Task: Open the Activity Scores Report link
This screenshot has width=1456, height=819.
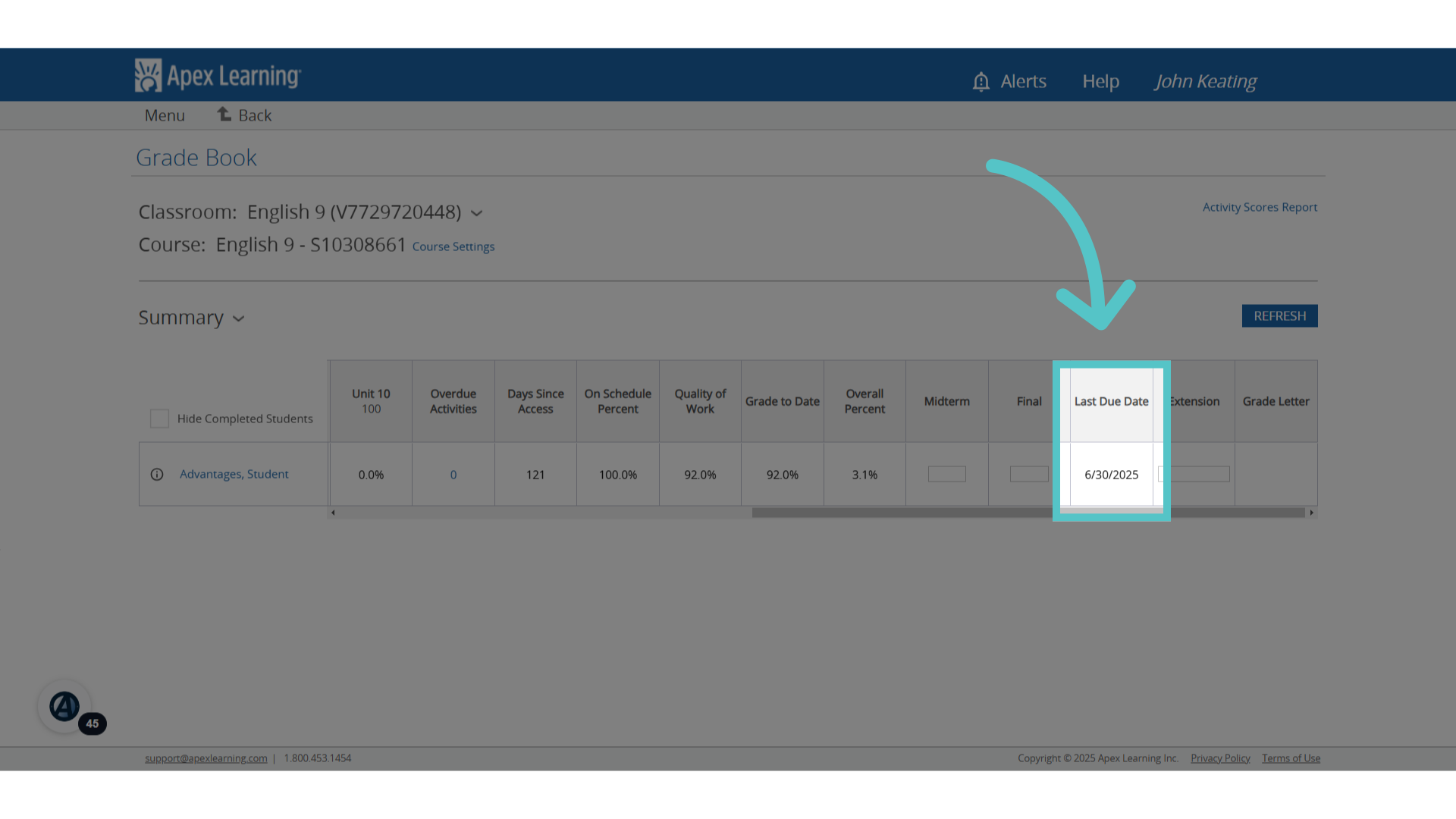Action: click(1260, 207)
